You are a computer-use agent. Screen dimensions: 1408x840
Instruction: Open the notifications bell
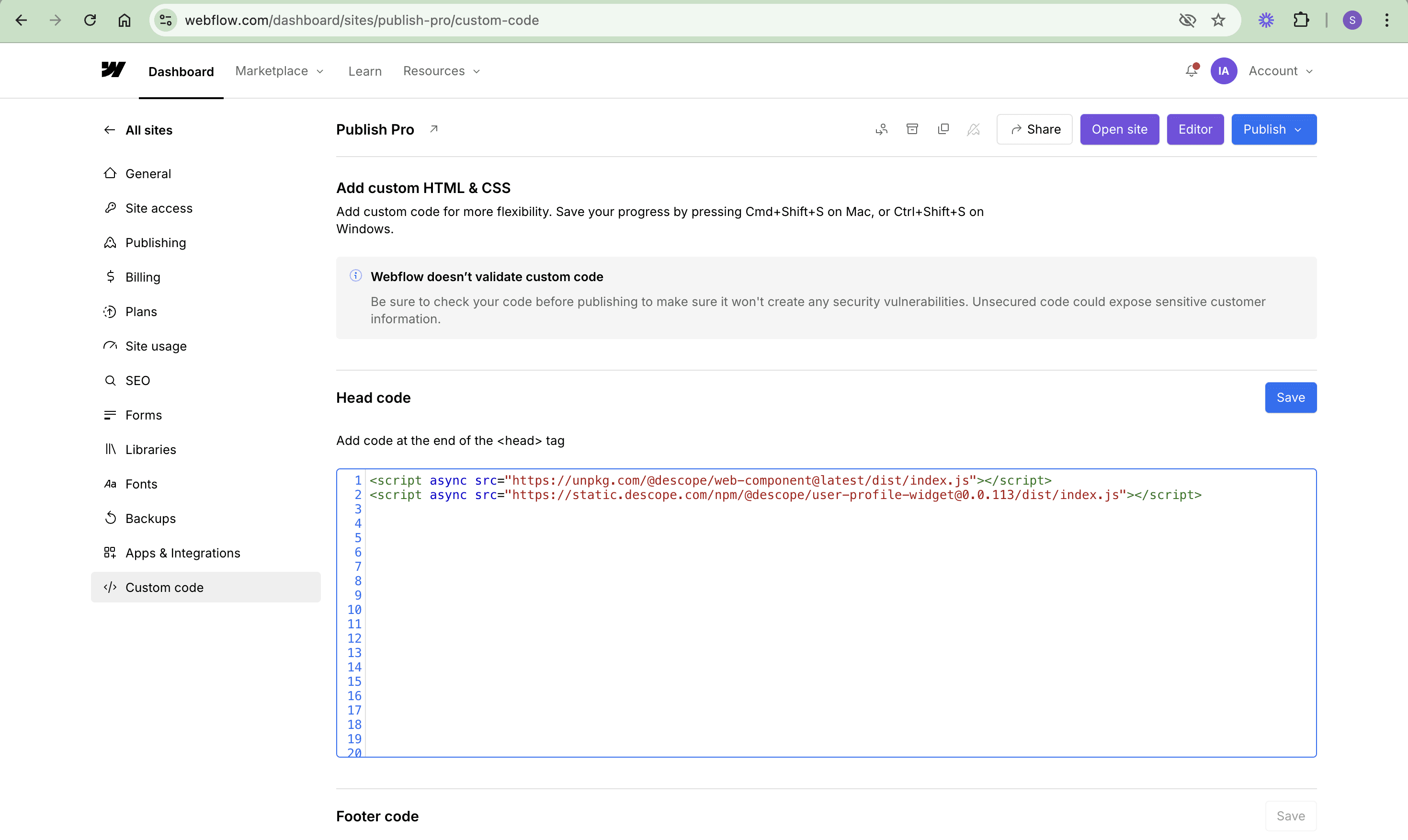point(1191,71)
